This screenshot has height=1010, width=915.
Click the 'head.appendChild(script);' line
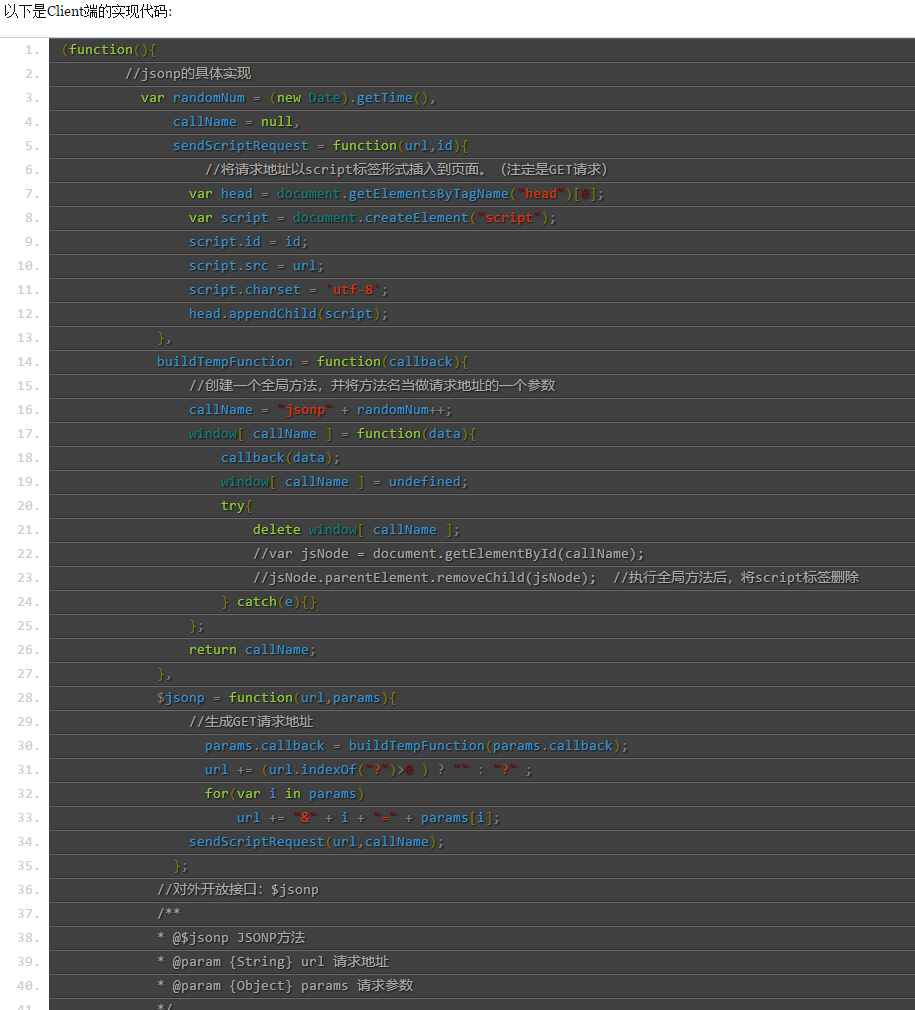click(x=288, y=314)
